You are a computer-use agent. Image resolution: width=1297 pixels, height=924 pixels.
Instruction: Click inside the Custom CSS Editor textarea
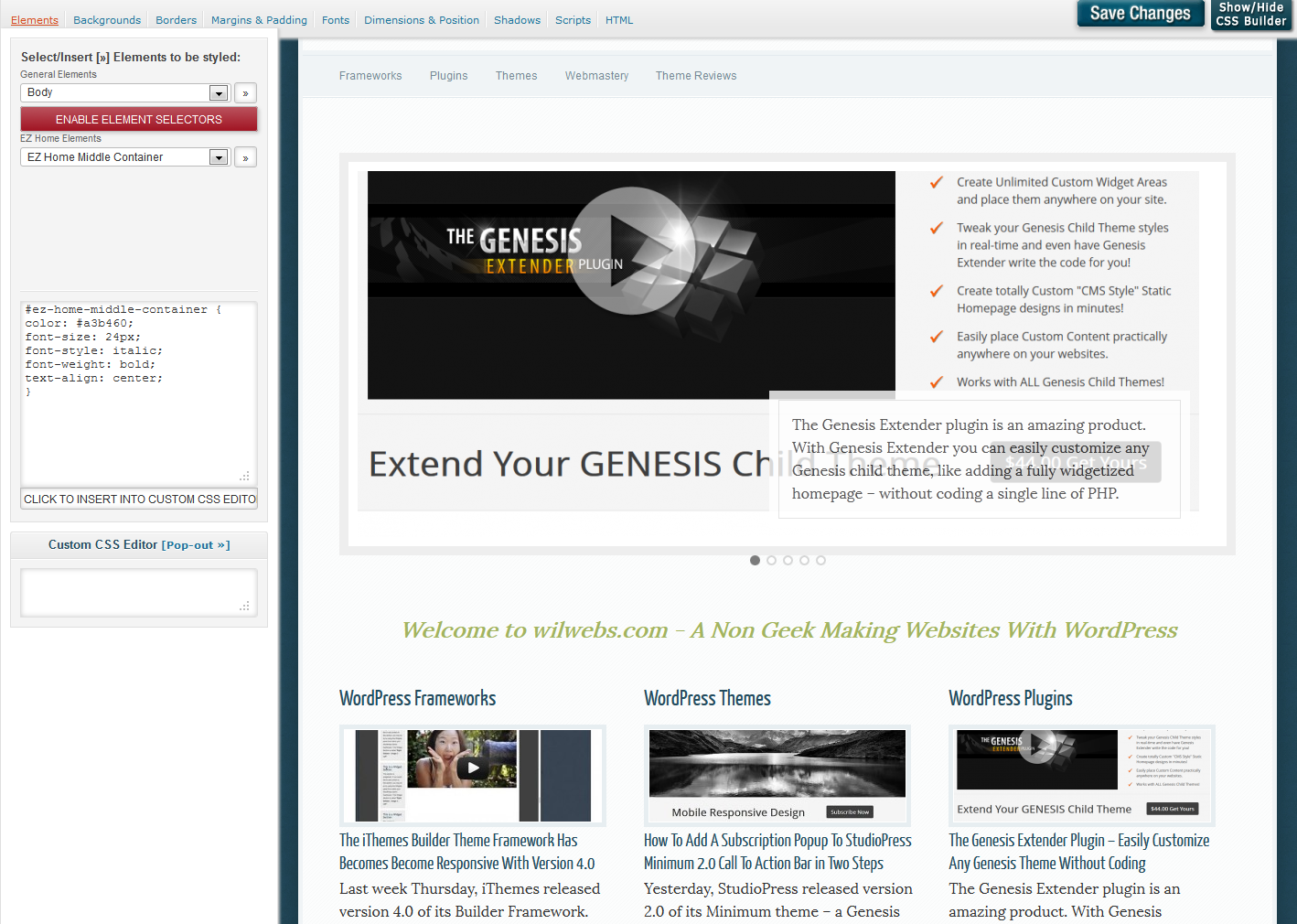(137, 592)
